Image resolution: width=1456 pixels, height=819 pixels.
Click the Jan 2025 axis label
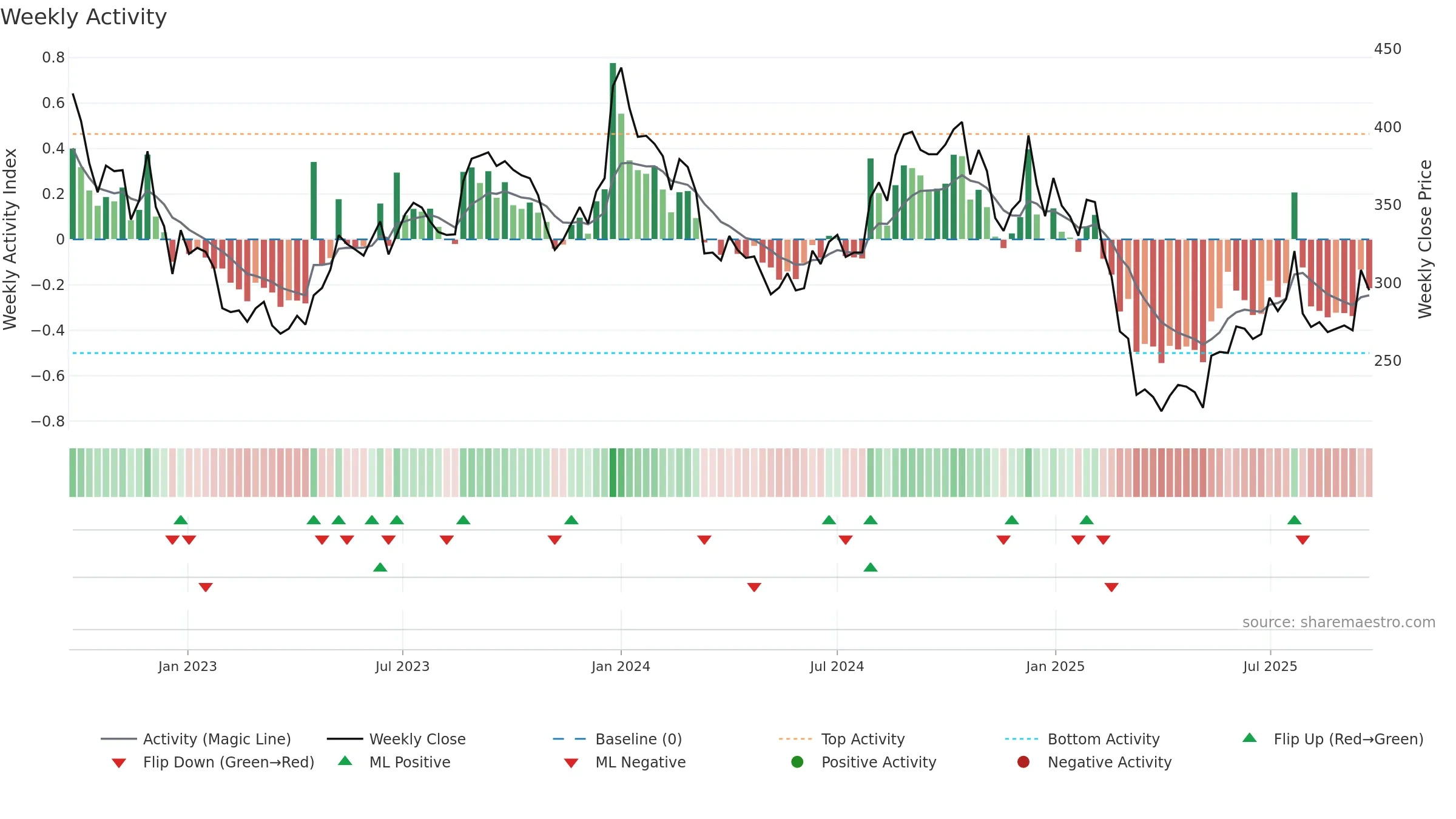(1055, 666)
